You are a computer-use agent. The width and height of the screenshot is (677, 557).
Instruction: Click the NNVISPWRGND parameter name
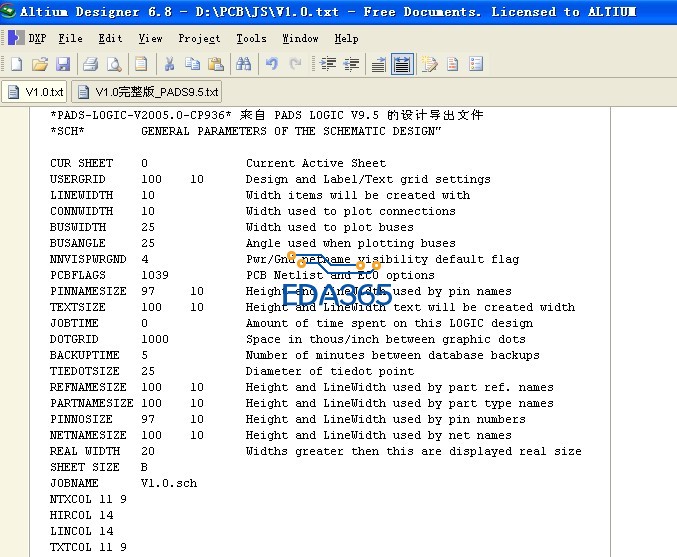pos(88,259)
